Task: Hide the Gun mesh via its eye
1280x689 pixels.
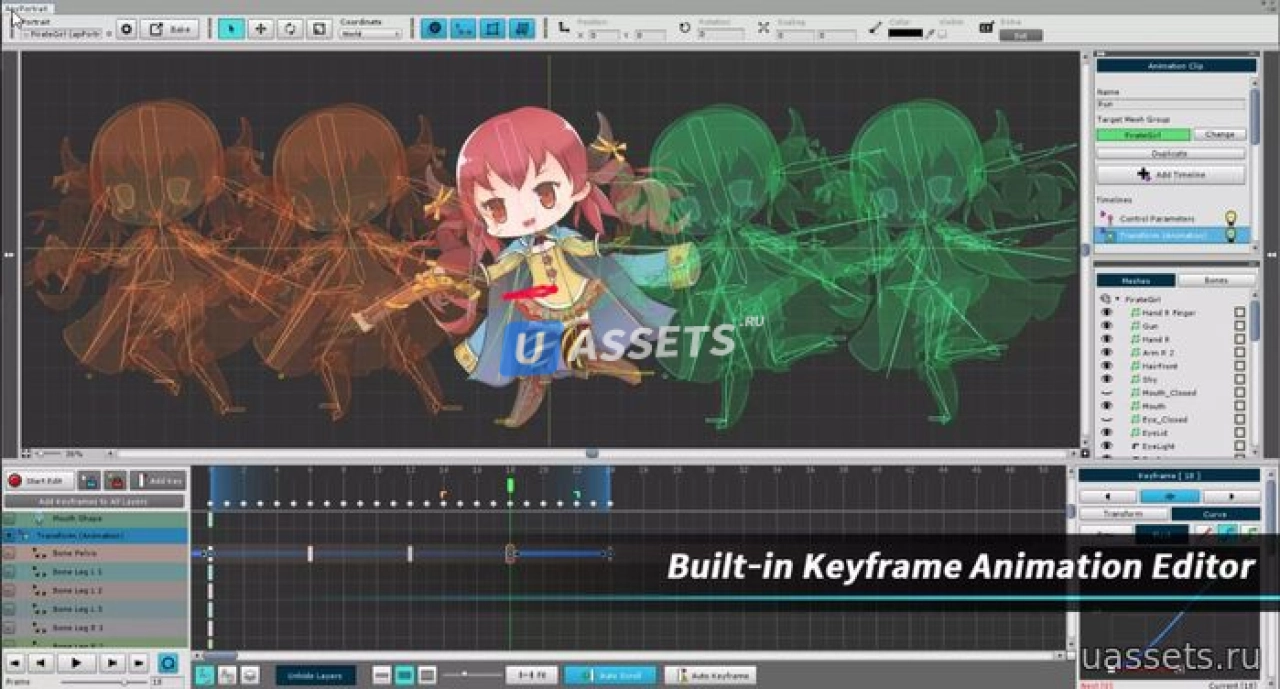Action: [x=1107, y=326]
